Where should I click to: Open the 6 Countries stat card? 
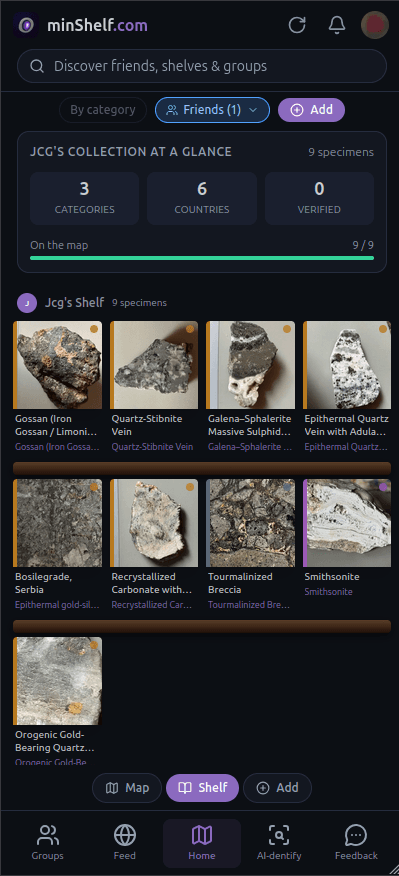tap(202, 198)
